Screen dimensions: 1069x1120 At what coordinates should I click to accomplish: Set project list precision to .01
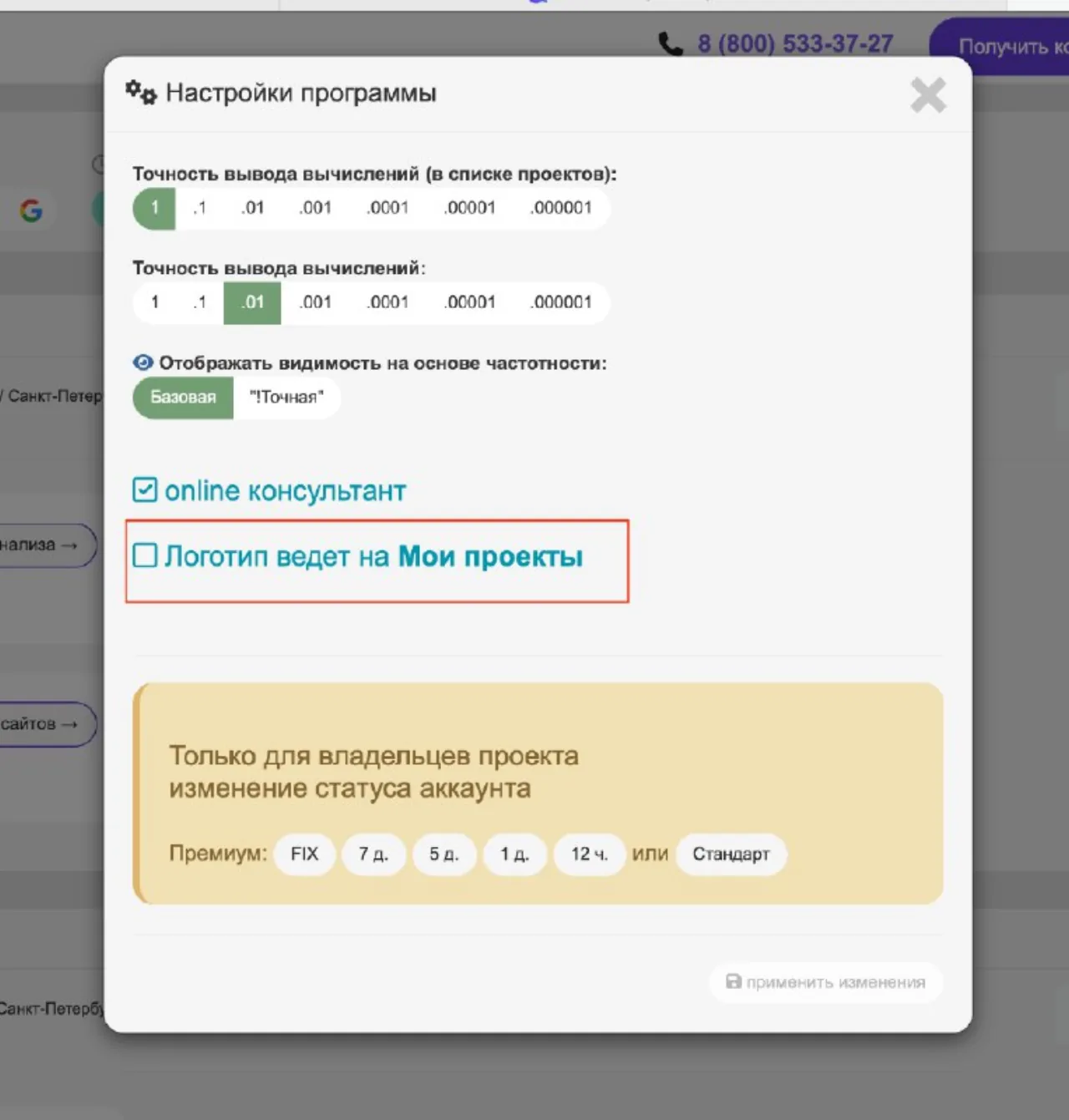[x=252, y=208]
